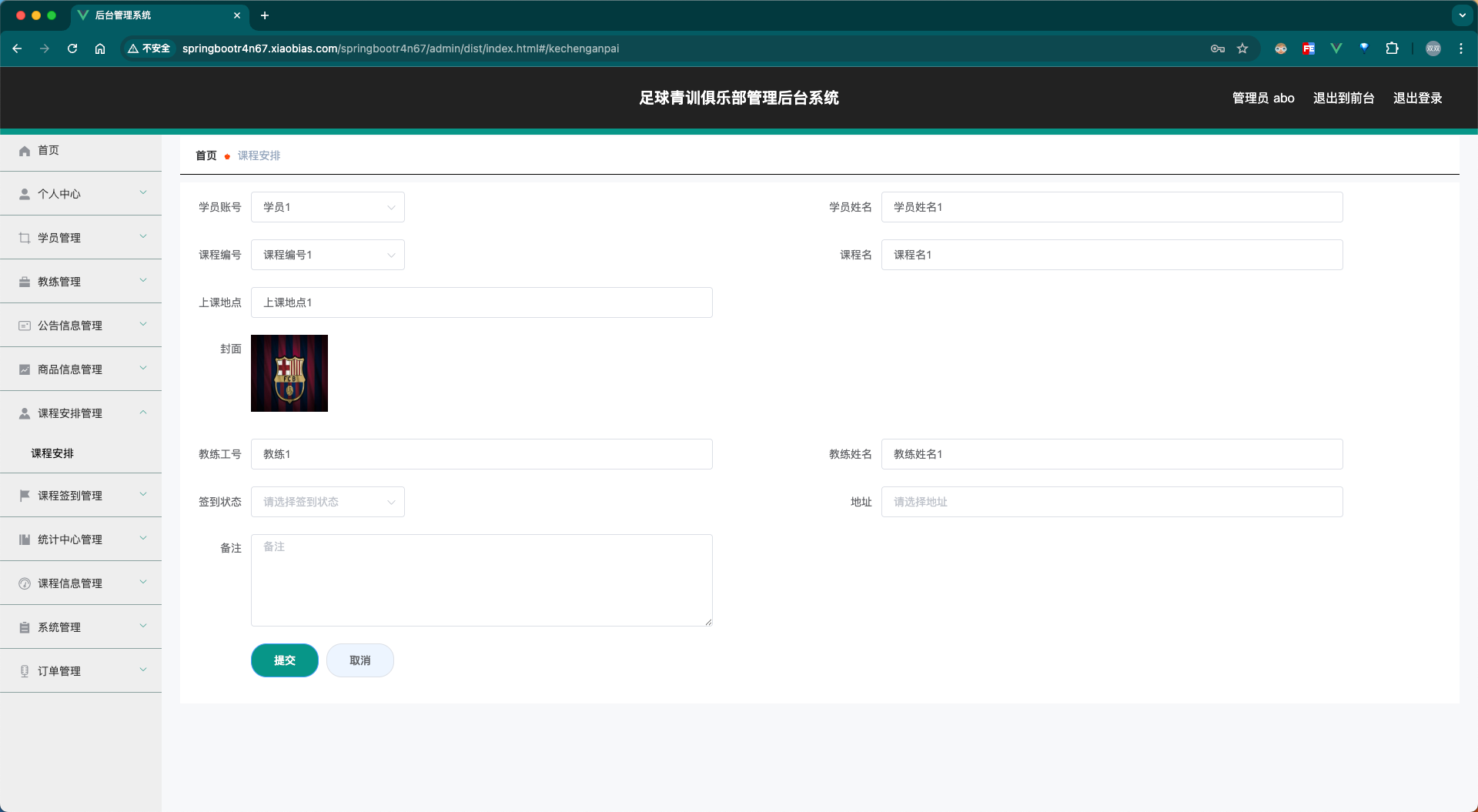Click the card icon beside 公告信息管理
The width and height of the screenshot is (1478, 812).
(x=25, y=326)
